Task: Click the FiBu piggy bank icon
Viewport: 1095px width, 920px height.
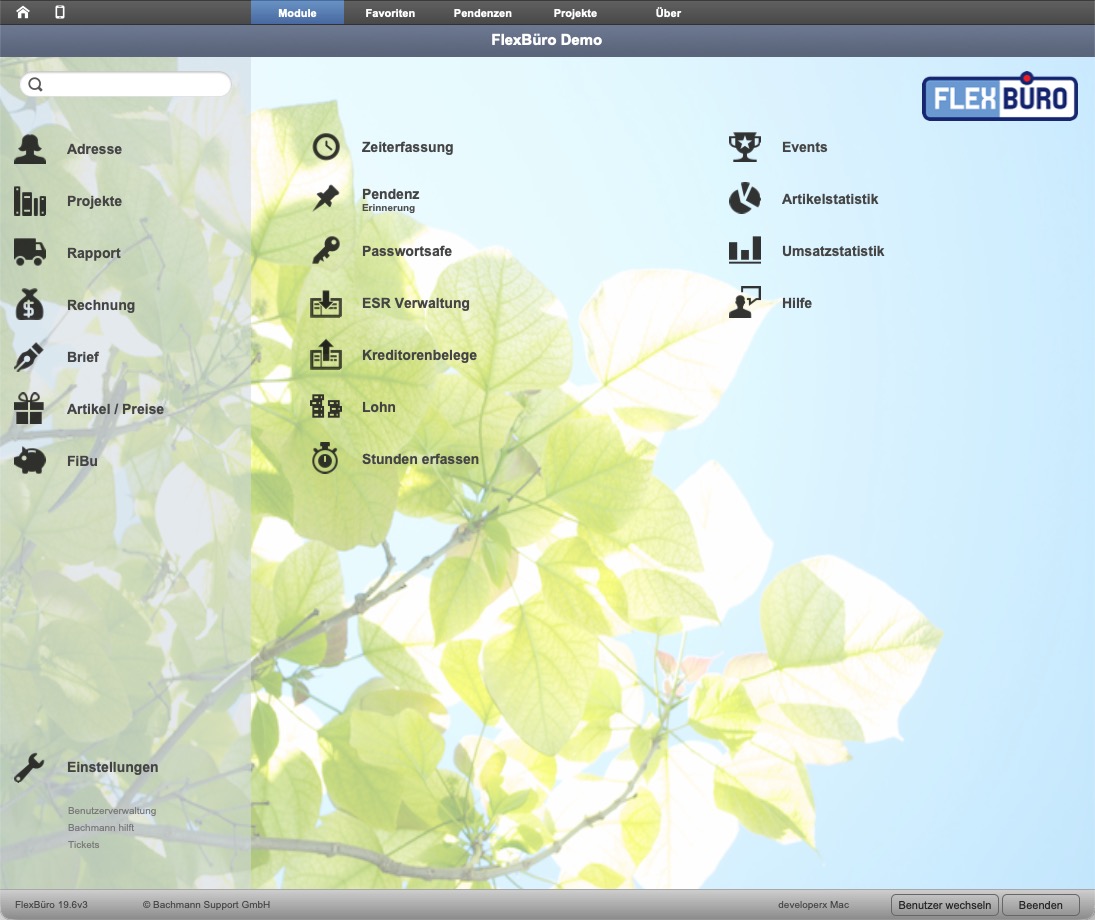Action: [x=30, y=460]
